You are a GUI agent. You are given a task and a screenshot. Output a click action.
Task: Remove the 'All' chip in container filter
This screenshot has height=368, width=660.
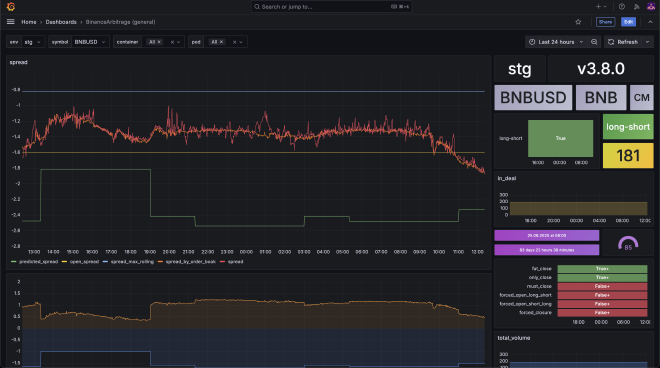pos(159,42)
